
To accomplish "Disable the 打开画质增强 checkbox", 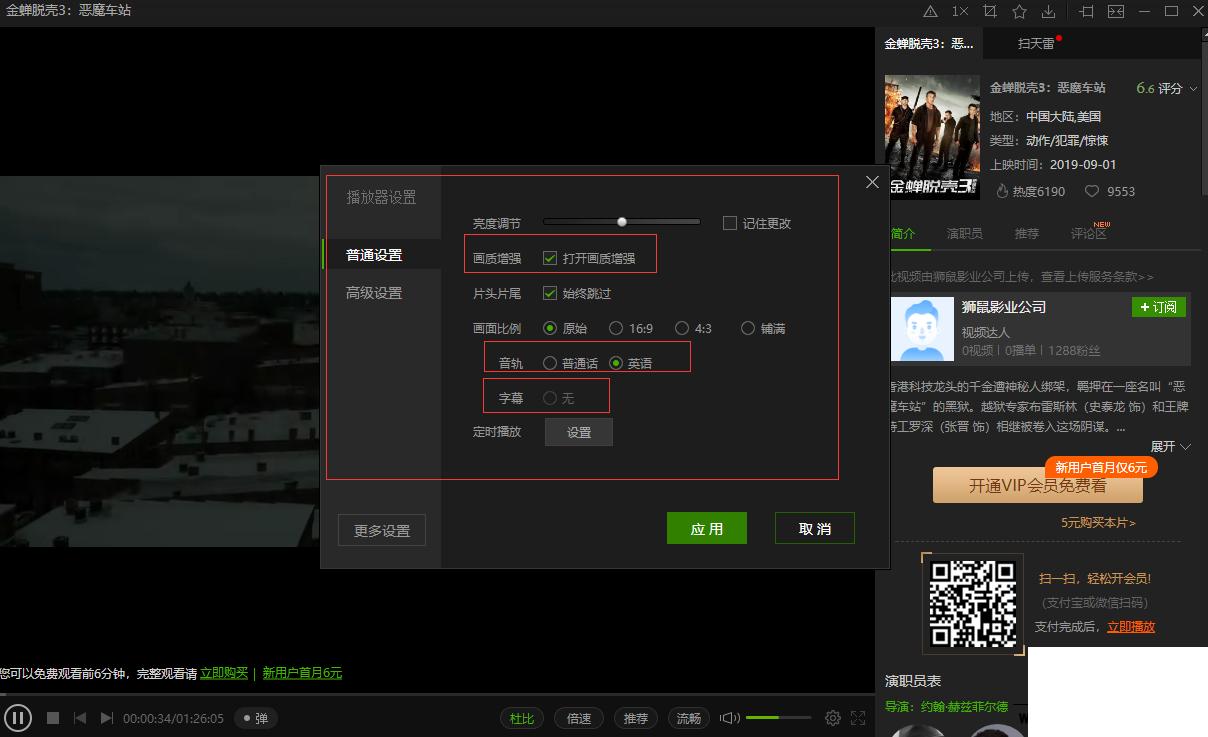I will pos(549,256).
